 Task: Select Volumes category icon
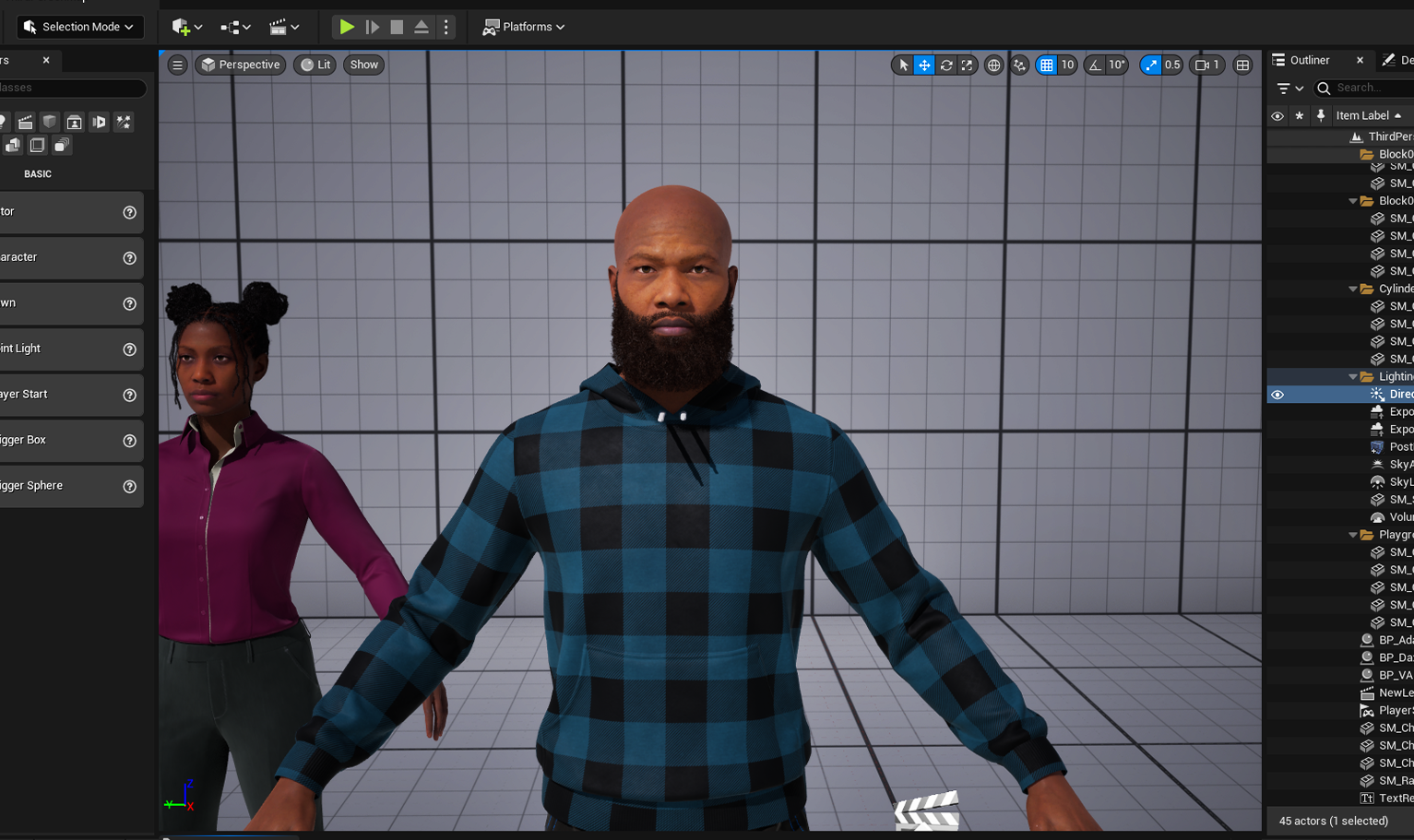[37, 146]
